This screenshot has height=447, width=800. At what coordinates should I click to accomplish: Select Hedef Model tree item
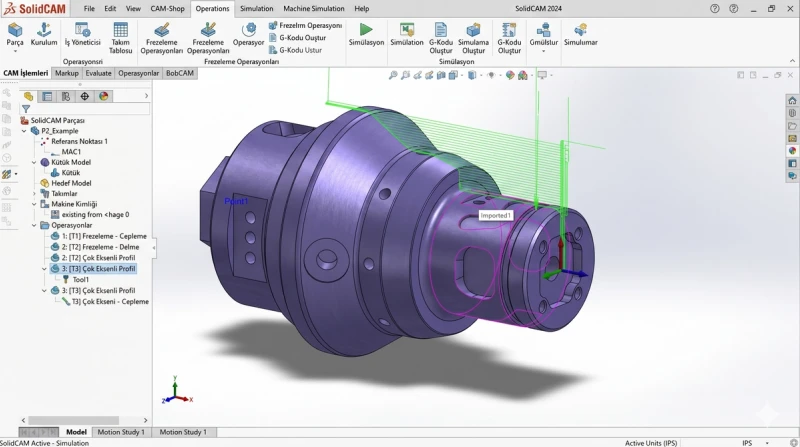(x=66, y=183)
